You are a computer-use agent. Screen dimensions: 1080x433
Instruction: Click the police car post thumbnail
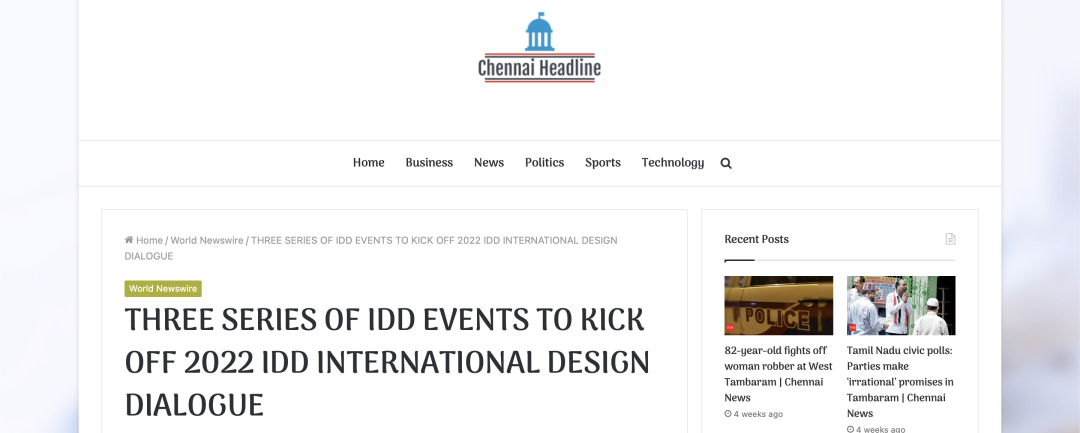coord(778,306)
